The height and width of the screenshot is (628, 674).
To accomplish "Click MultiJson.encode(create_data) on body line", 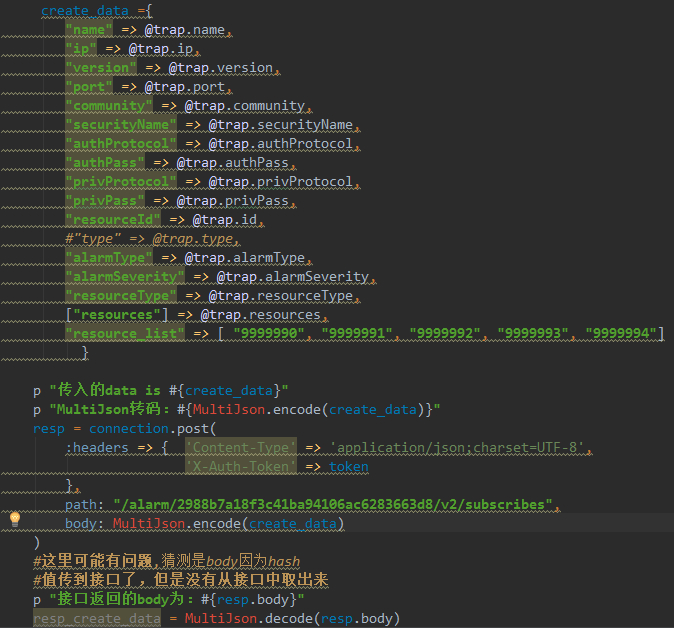I will 228,524.
